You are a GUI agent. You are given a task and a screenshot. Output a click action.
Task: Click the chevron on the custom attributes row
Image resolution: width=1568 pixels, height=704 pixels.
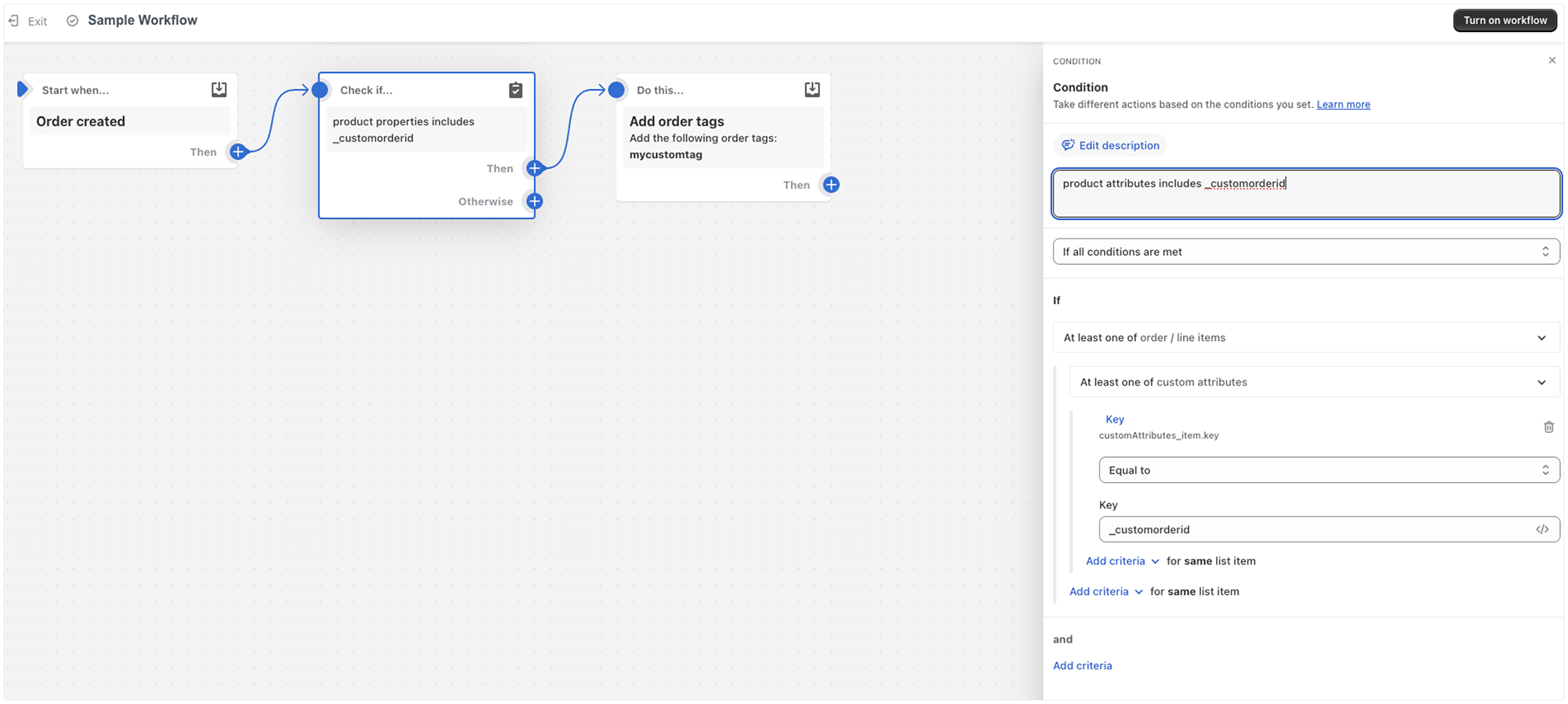coord(1541,383)
